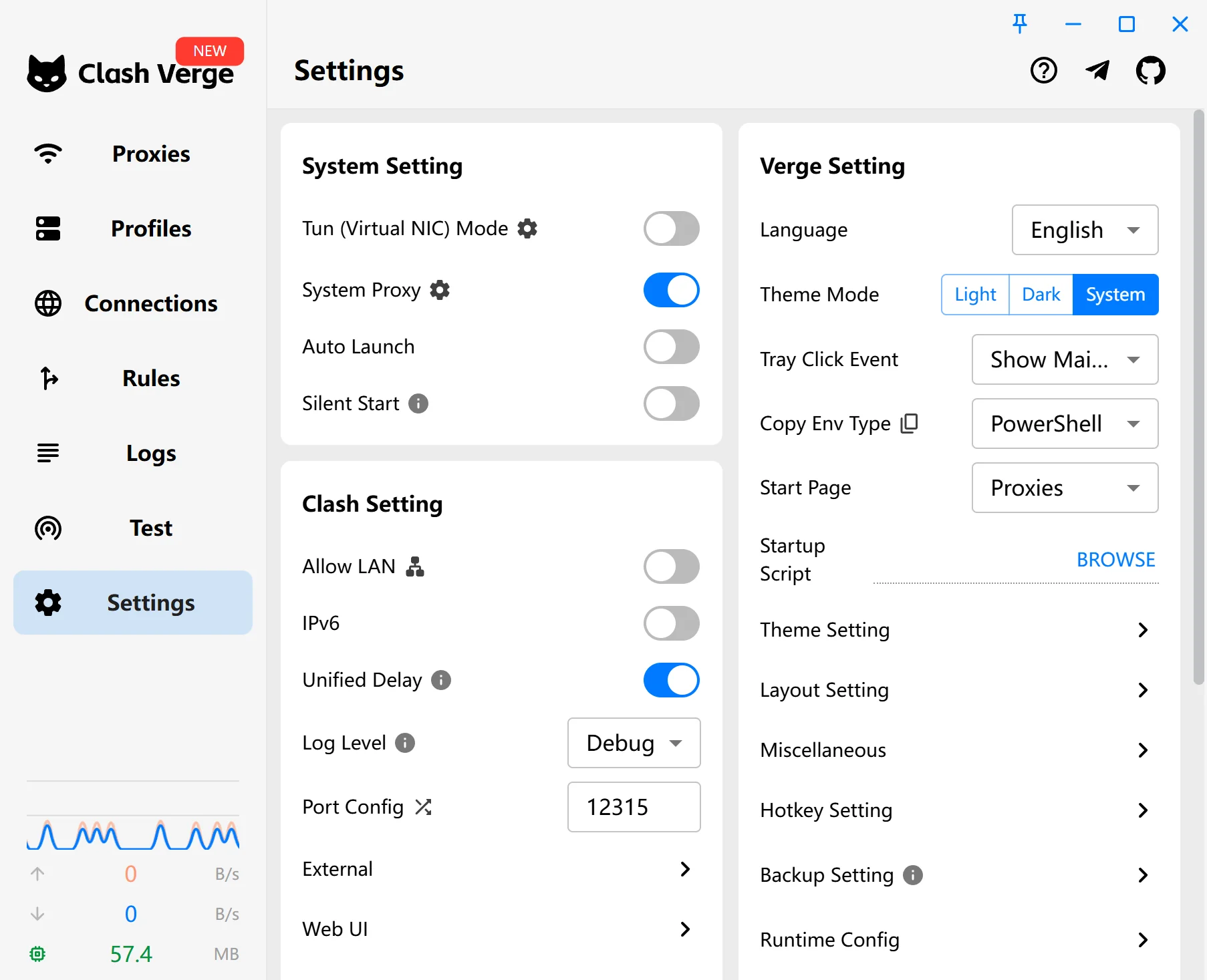This screenshot has width=1207, height=980.
Task: Click Copy Env Type copy icon
Action: (x=910, y=424)
